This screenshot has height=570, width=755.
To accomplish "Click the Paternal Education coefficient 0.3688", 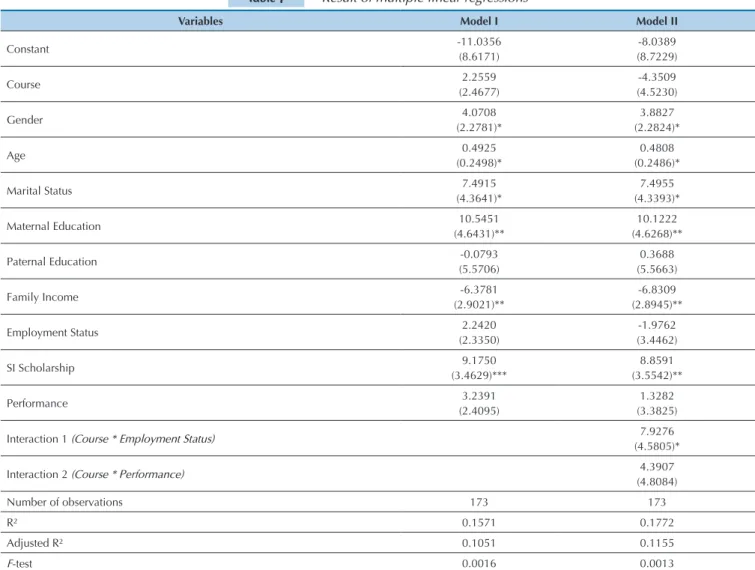I will tap(657, 254).
